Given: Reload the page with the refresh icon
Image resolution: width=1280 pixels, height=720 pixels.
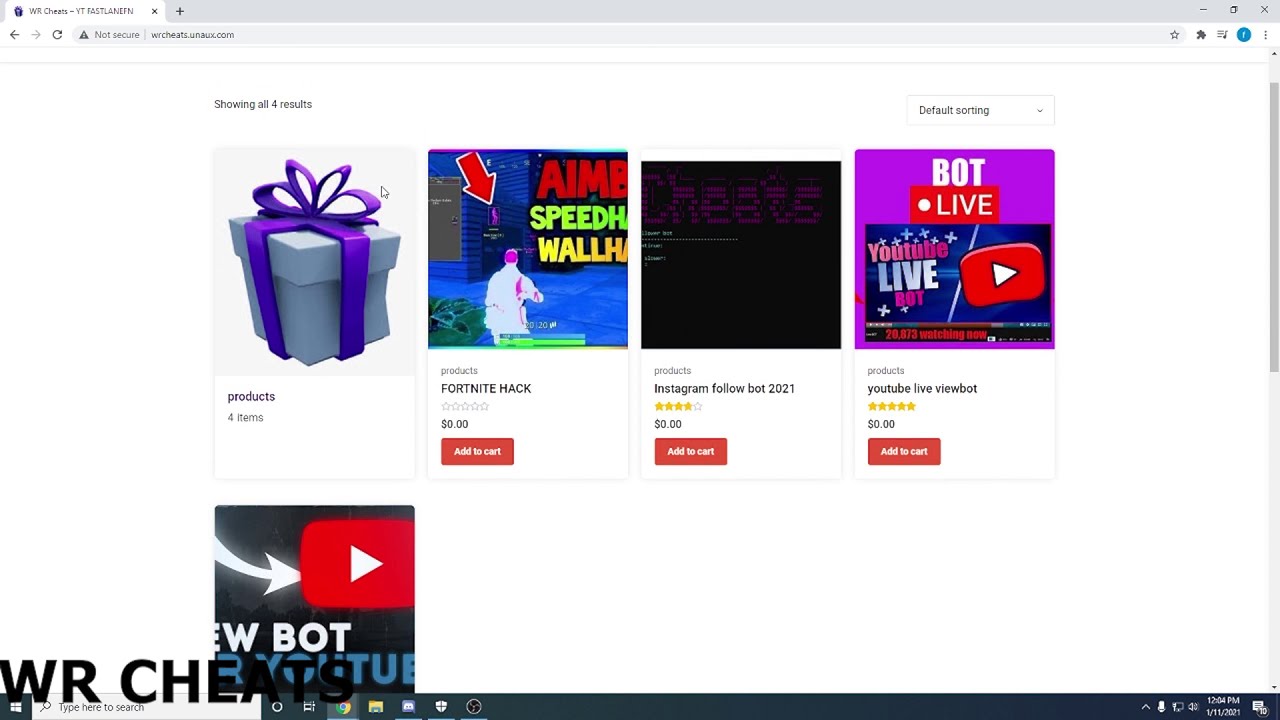Looking at the screenshot, I should 57,34.
